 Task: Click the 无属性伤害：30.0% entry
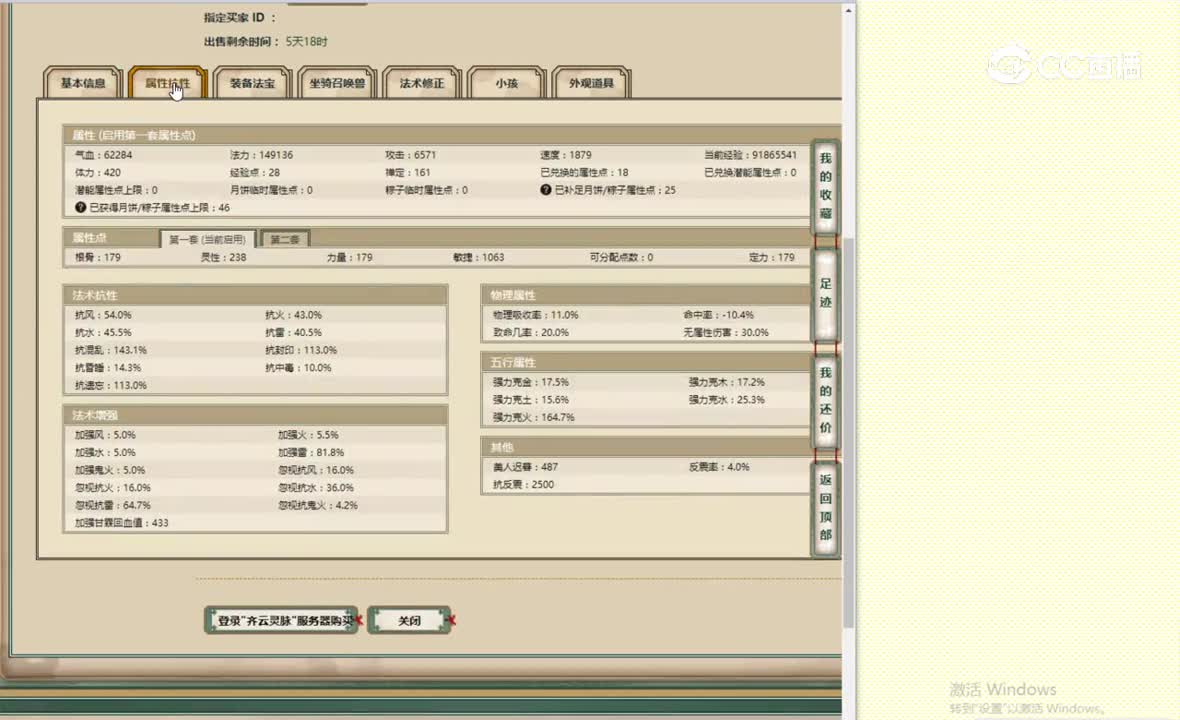coord(725,333)
